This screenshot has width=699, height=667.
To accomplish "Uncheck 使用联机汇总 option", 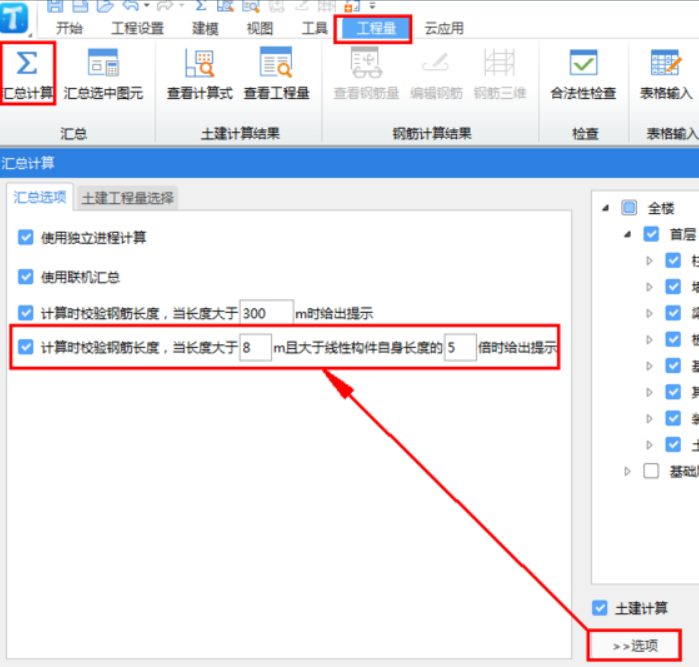I will [x=26, y=276].
